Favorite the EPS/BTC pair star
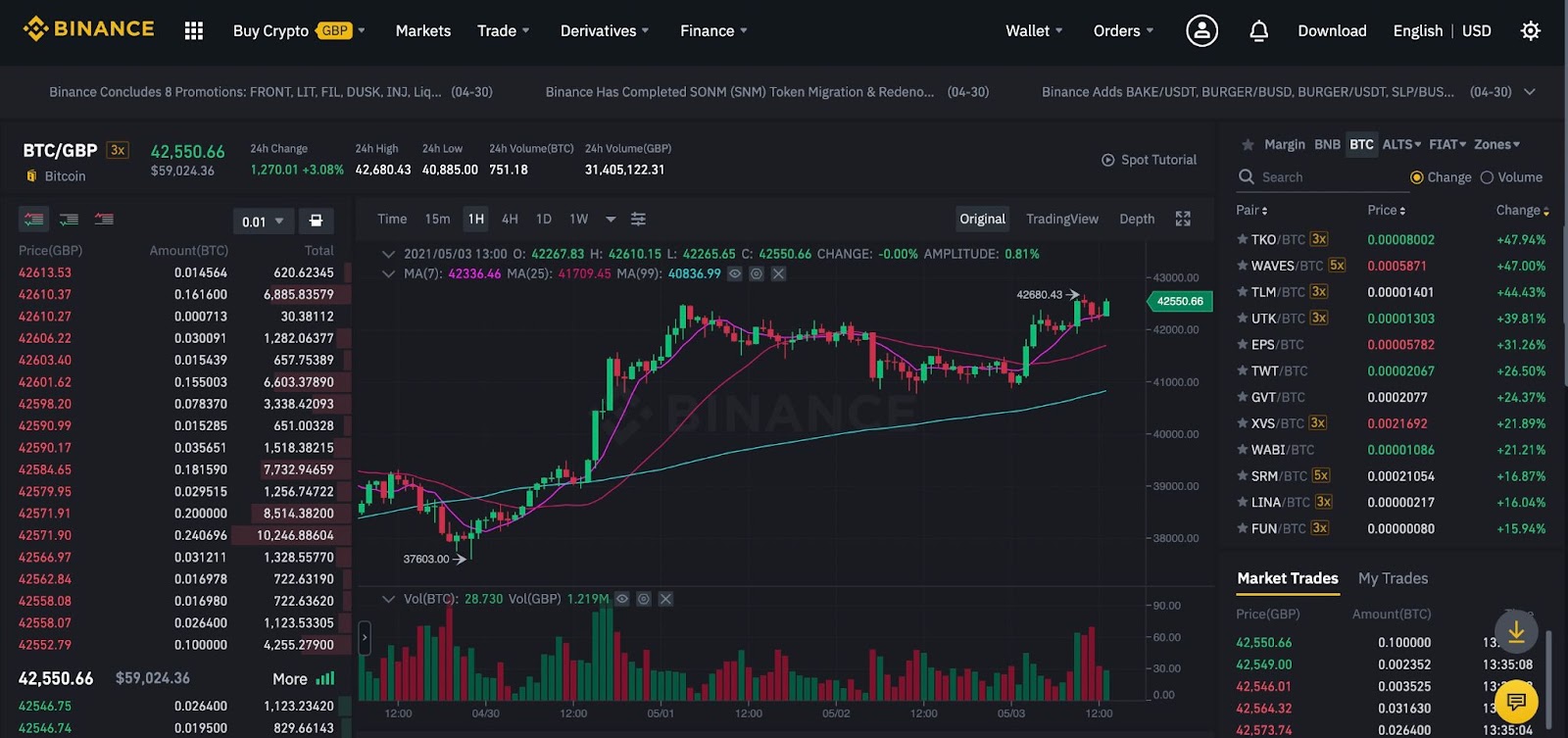This screenshot has height=738, width=1568. pyautogui.click(x=1243, y=345)
